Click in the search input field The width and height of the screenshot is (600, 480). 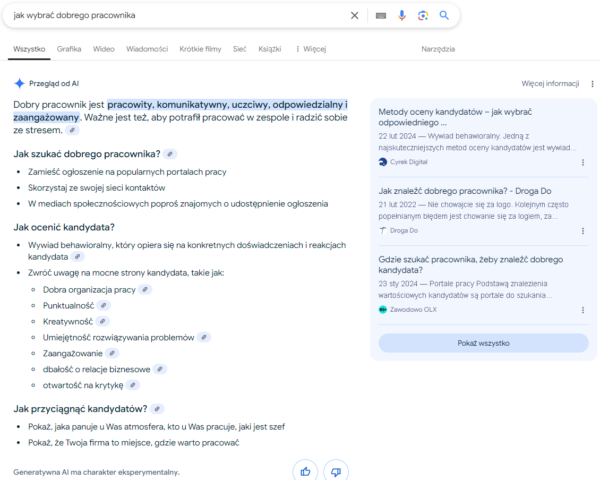tap(180, 15)
